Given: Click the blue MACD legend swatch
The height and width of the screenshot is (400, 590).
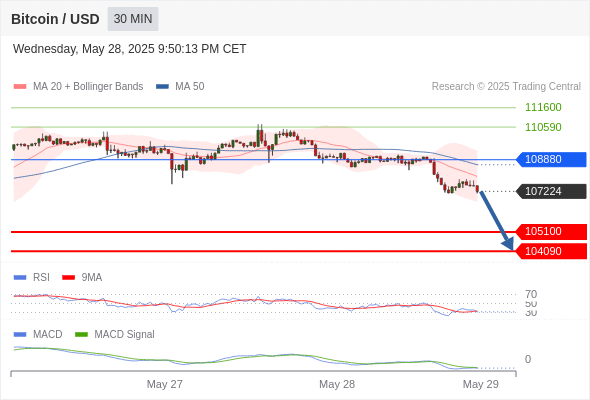Looking at the screenshot, I should (x=20, y=335).
